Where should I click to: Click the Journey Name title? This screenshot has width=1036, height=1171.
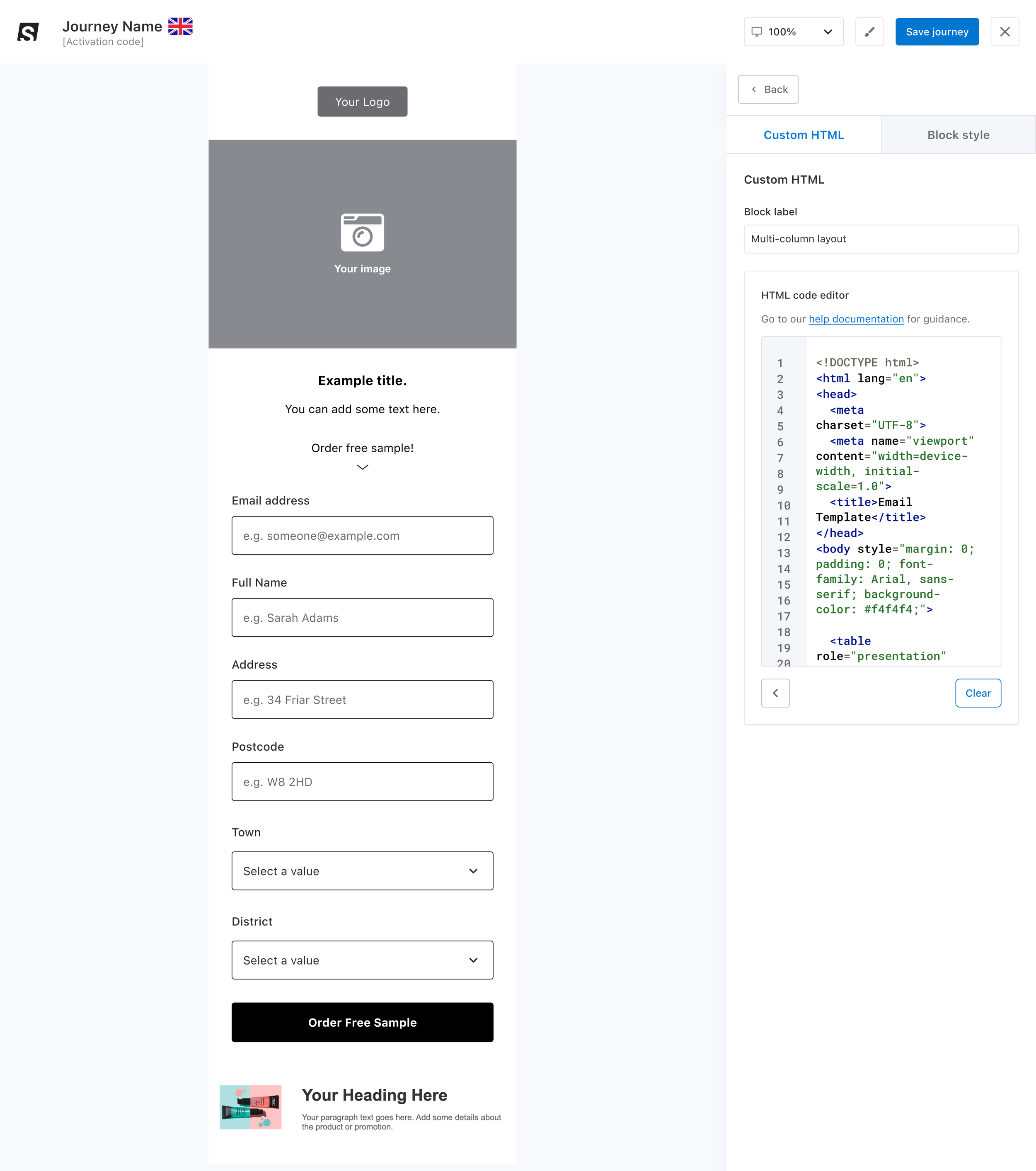pos(112,27)
